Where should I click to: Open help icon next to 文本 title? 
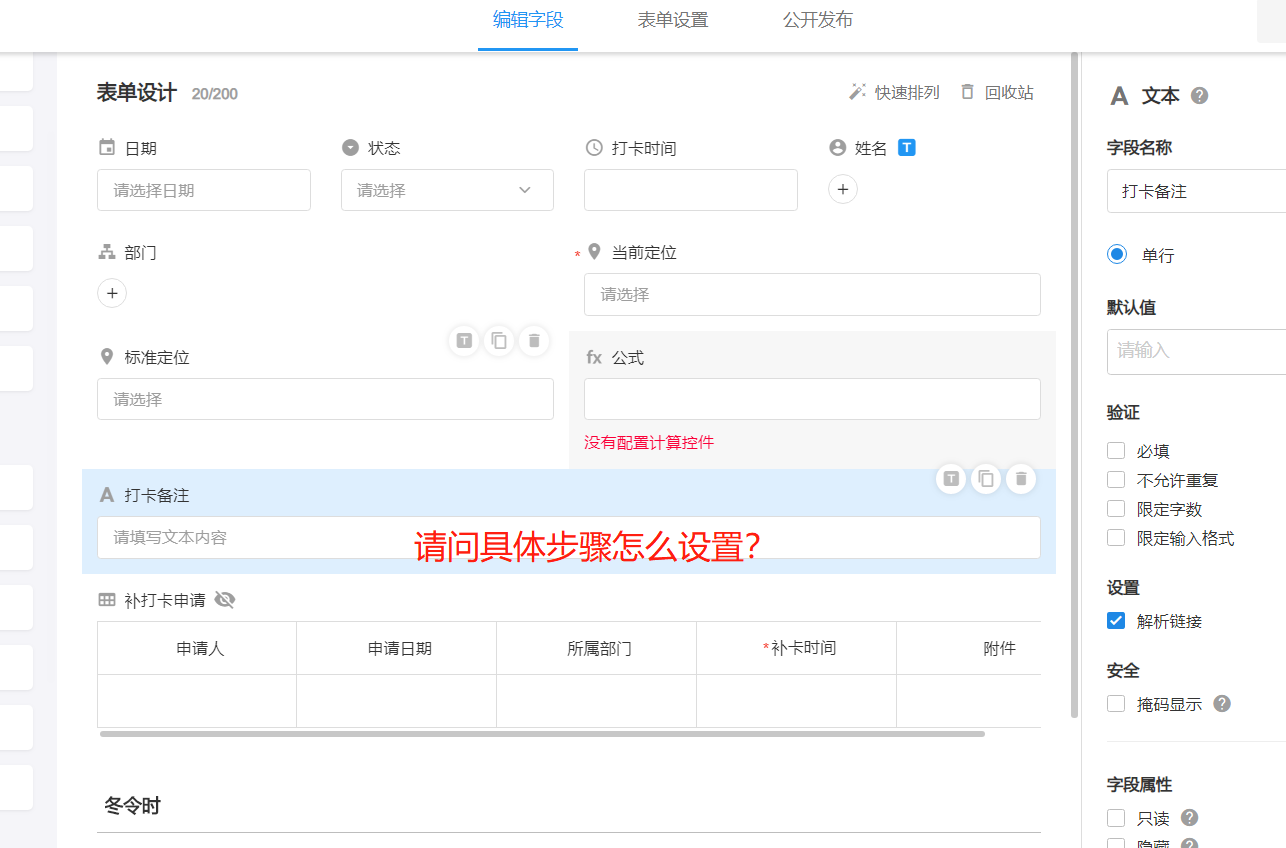[1200, 96]
